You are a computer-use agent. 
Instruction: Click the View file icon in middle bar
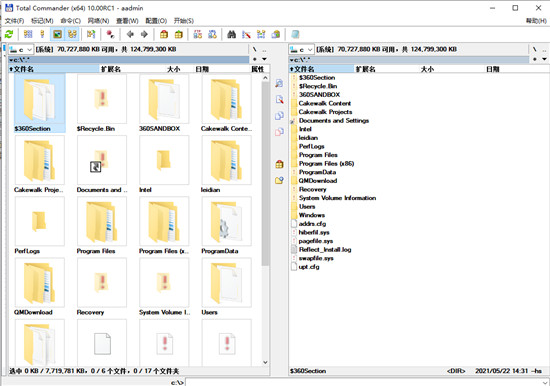coord(279,84)
